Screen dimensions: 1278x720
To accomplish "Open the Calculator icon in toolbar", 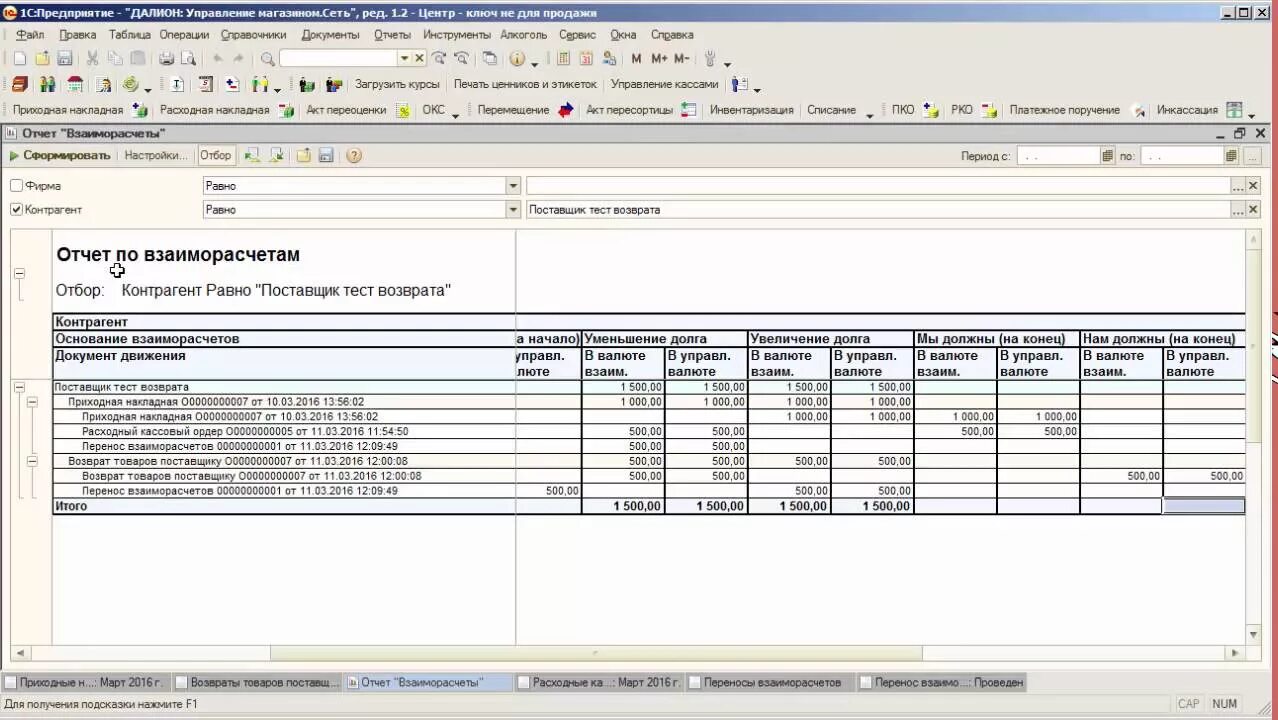I will [563, 59].
